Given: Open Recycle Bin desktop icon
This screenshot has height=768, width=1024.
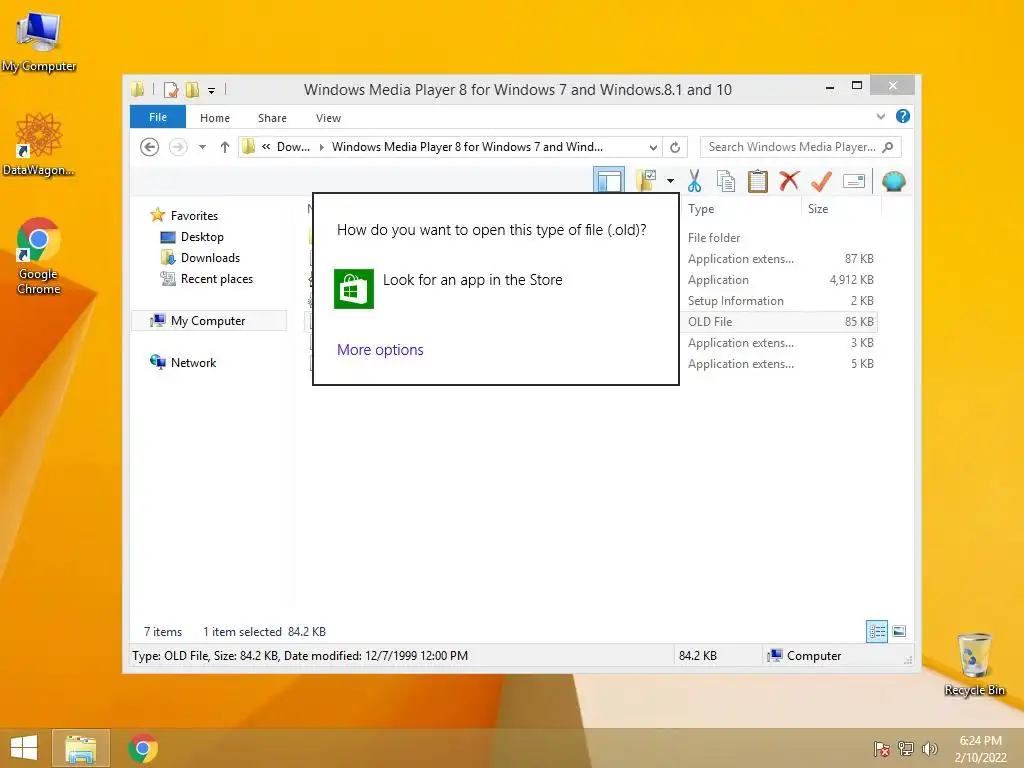Looking at the screenshot, I should point(974,664).
